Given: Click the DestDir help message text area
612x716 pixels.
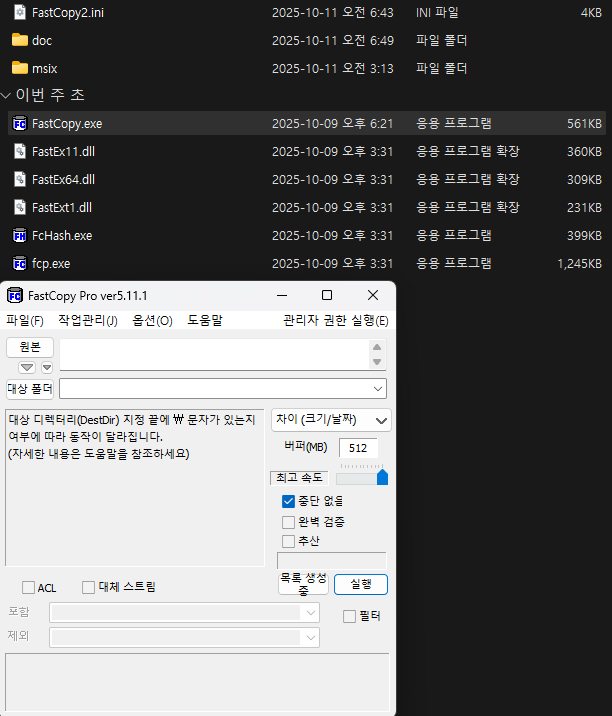Looking at the screenshot, I should coord(135,488).
